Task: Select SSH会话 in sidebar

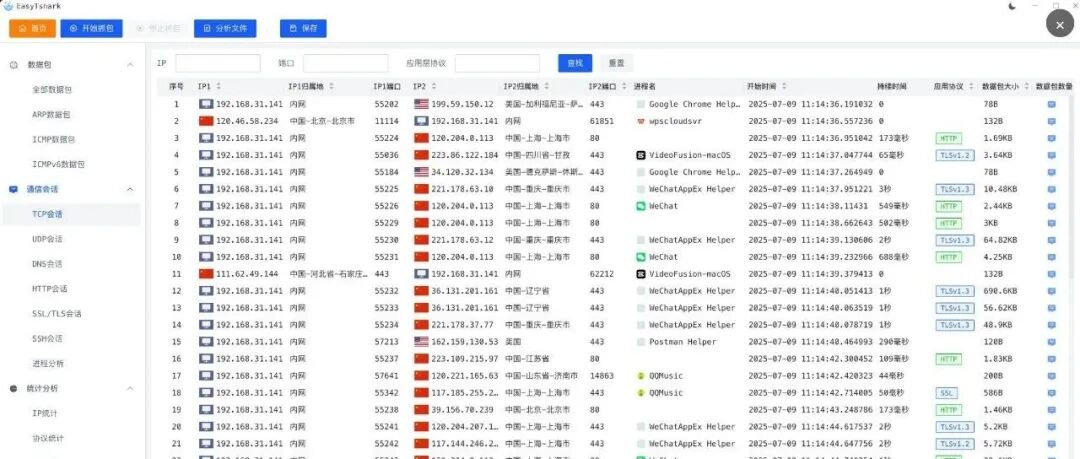Action: (x=48, y=338)
